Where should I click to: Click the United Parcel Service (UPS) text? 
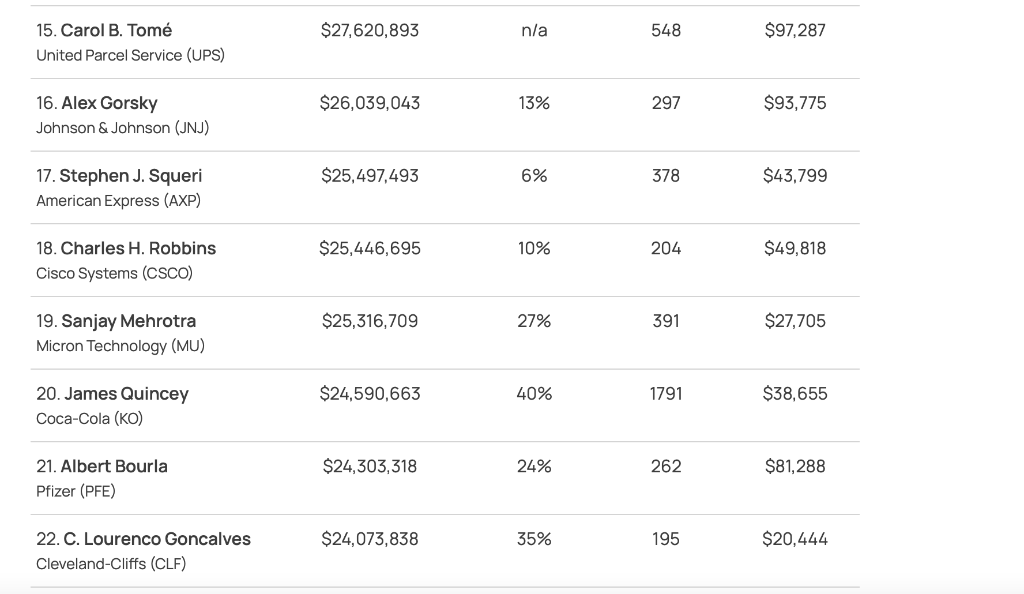click(x=130, y=55)
